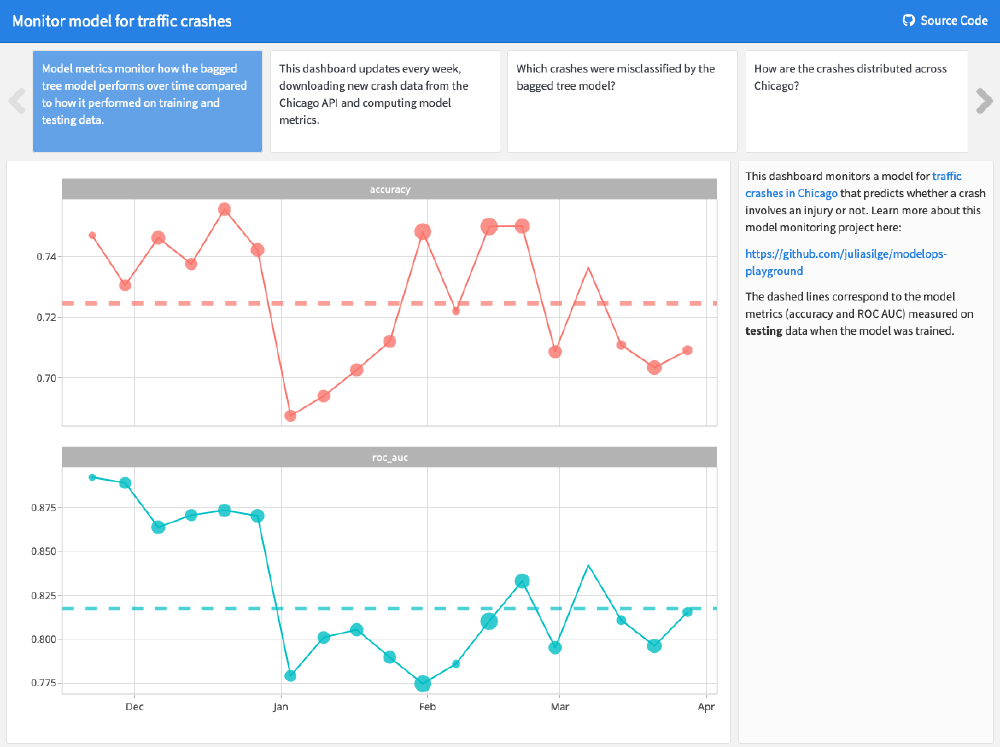Click the gray 'accuracy' chart title bar
The width and height of the screenshot is (1000, 747).
coord(389,187)
